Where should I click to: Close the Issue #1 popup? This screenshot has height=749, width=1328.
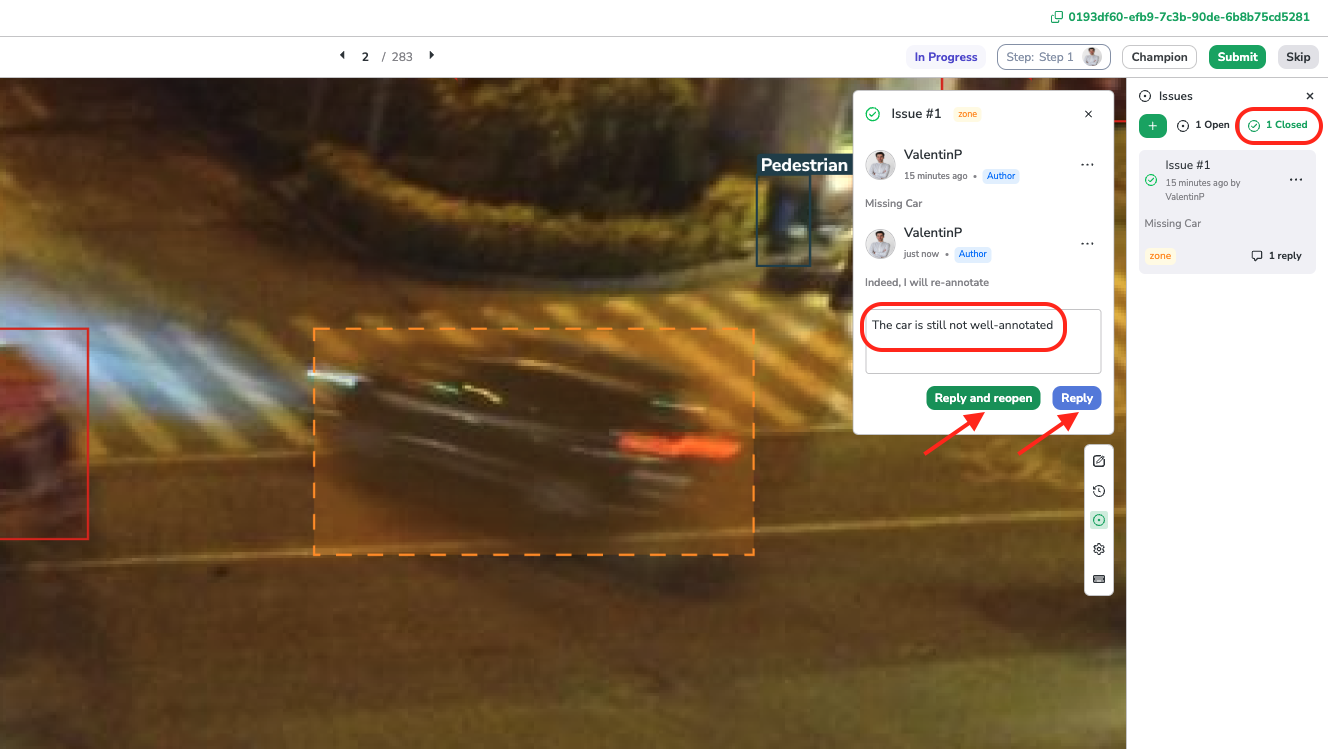[1088, 114]
